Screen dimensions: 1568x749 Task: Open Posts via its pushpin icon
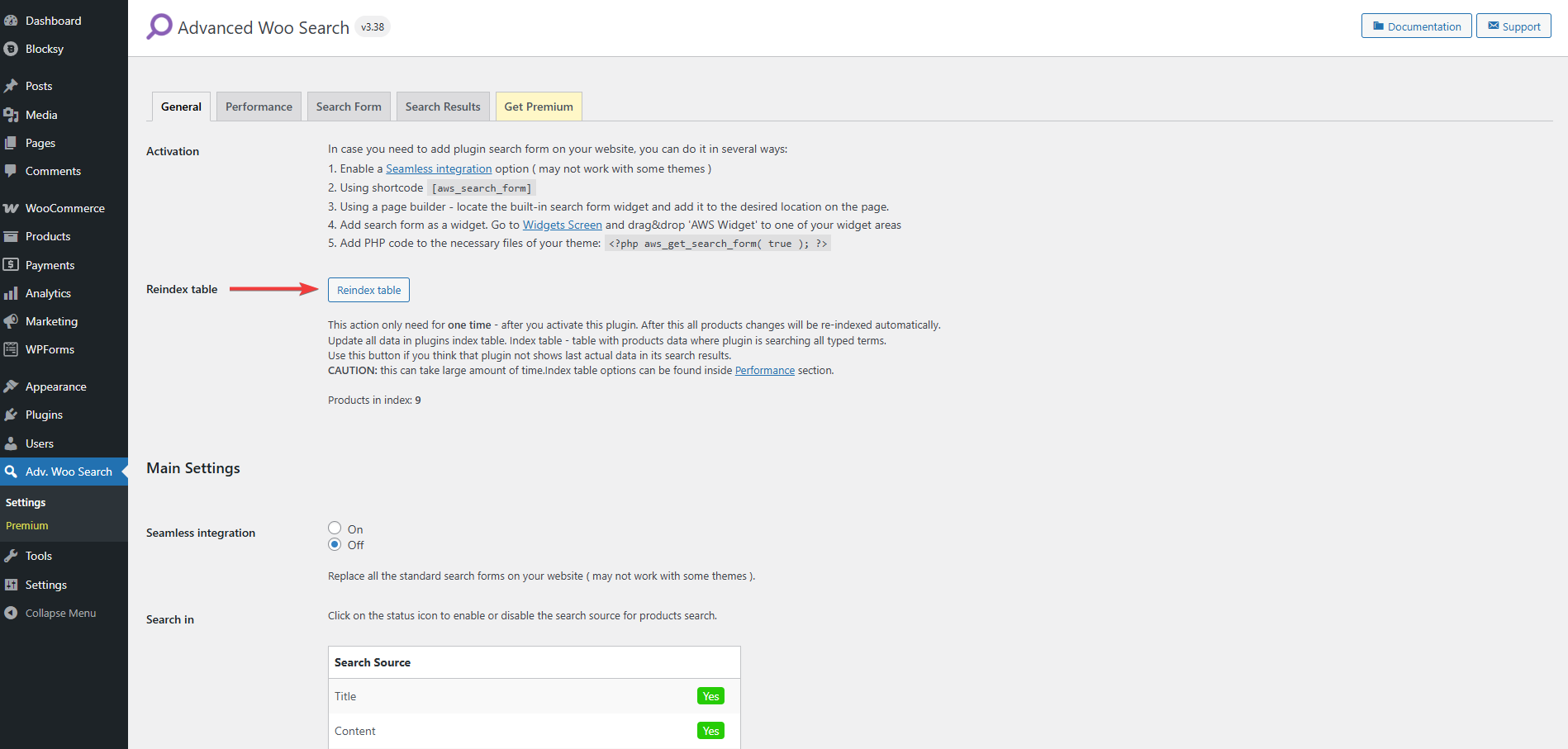11,86
